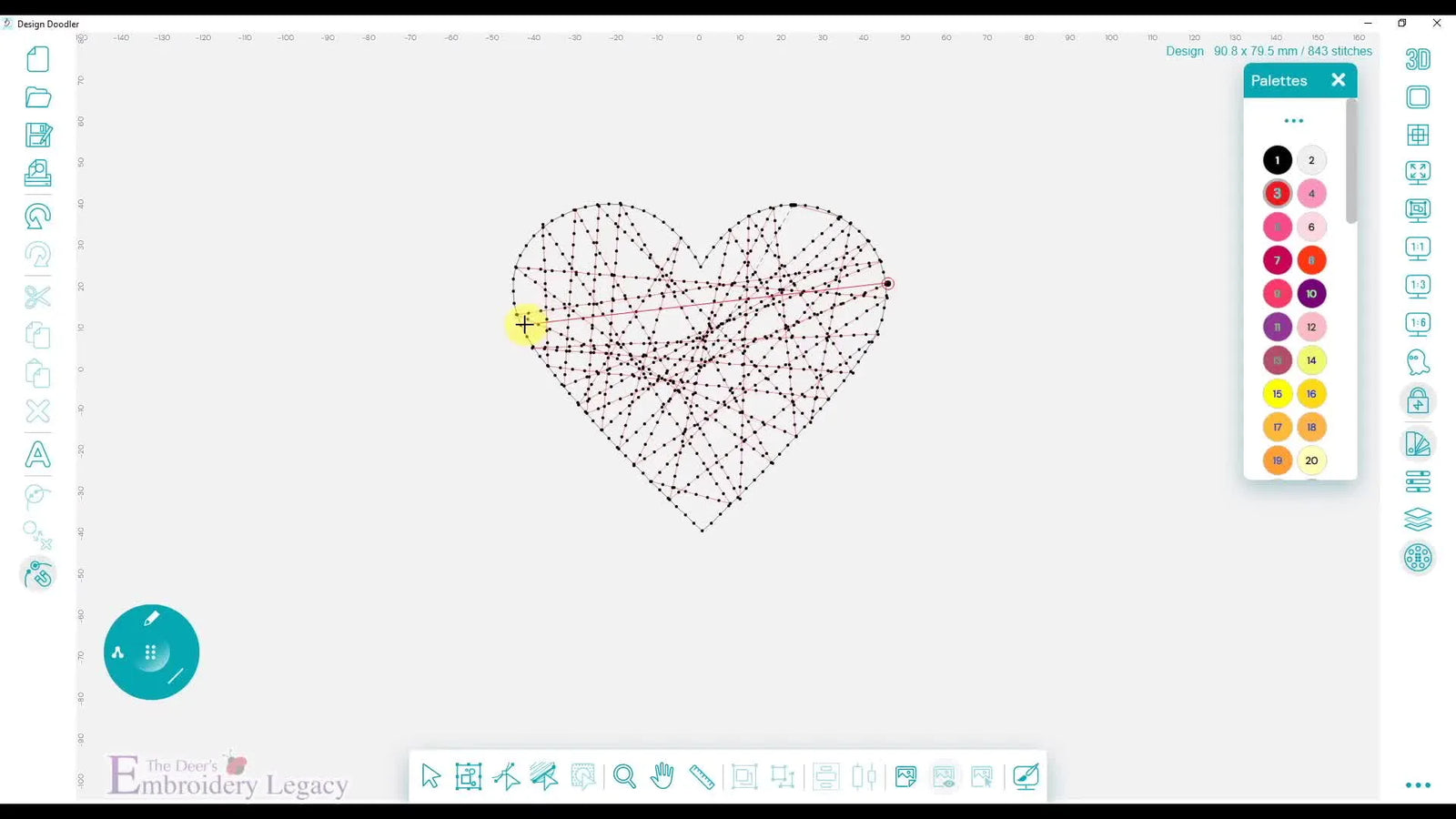Click the Palettes panel scrollbar

tap(1351, 162)
